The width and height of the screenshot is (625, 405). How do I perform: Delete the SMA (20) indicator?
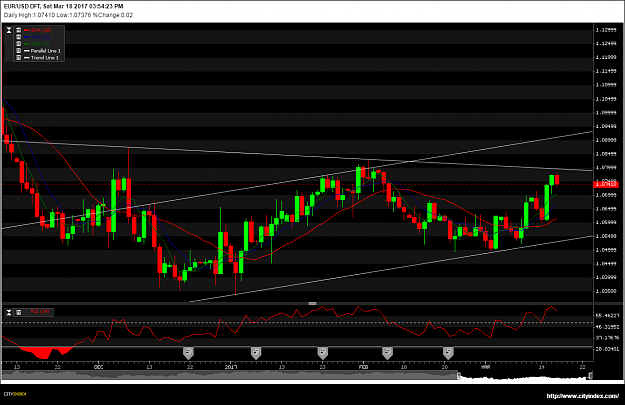coord(18,30)
